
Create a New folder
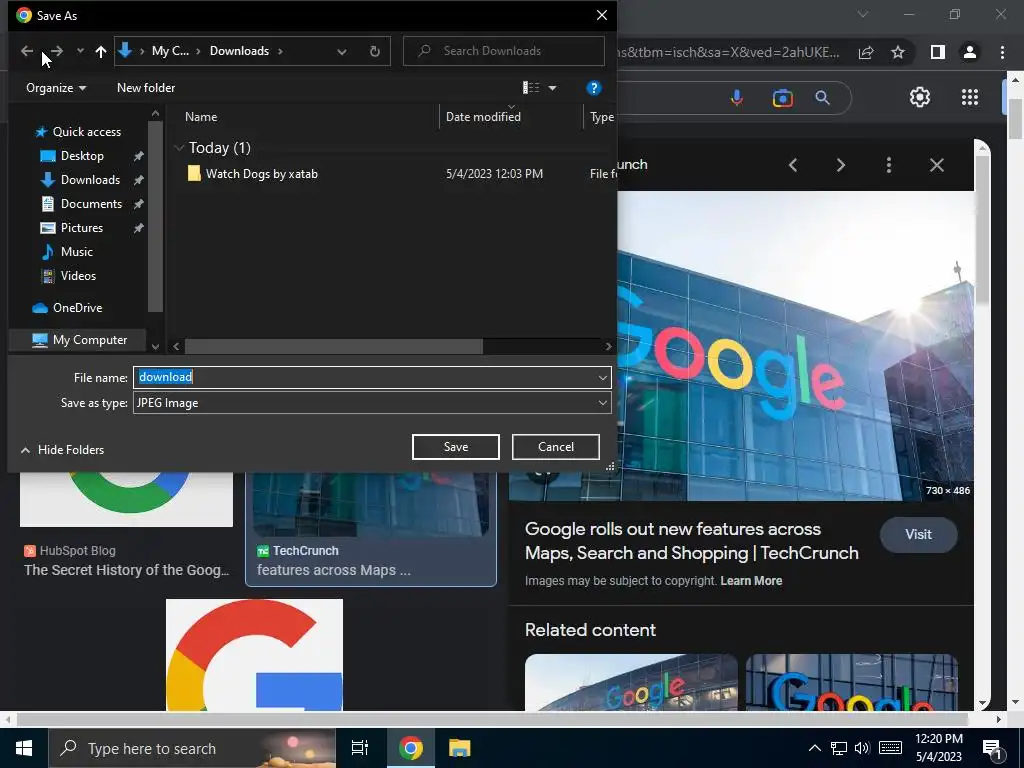point(146,88)
